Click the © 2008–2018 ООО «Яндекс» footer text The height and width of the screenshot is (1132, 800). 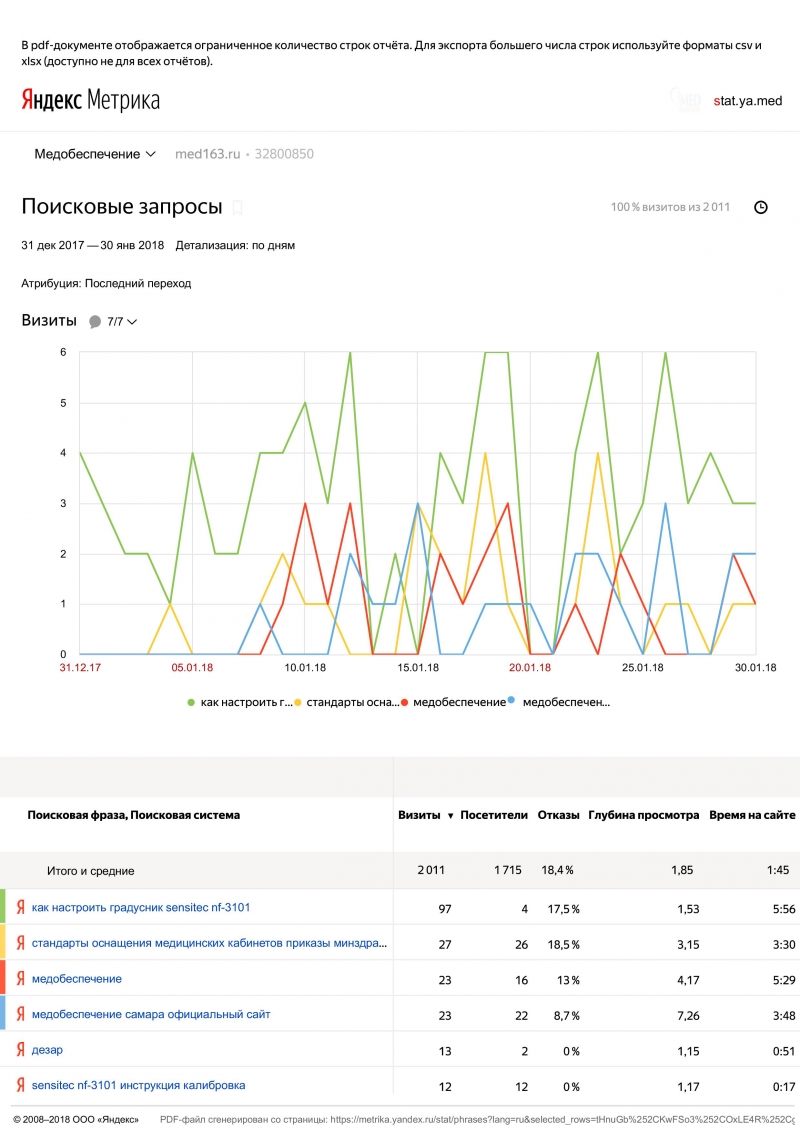click(x=75, y=1120)
